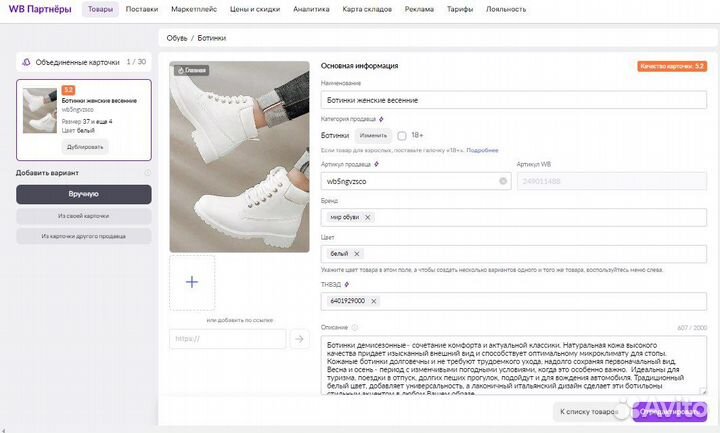Follow the 'Подробнее' link
Screen dimensions: 720x433
point(482,150)
